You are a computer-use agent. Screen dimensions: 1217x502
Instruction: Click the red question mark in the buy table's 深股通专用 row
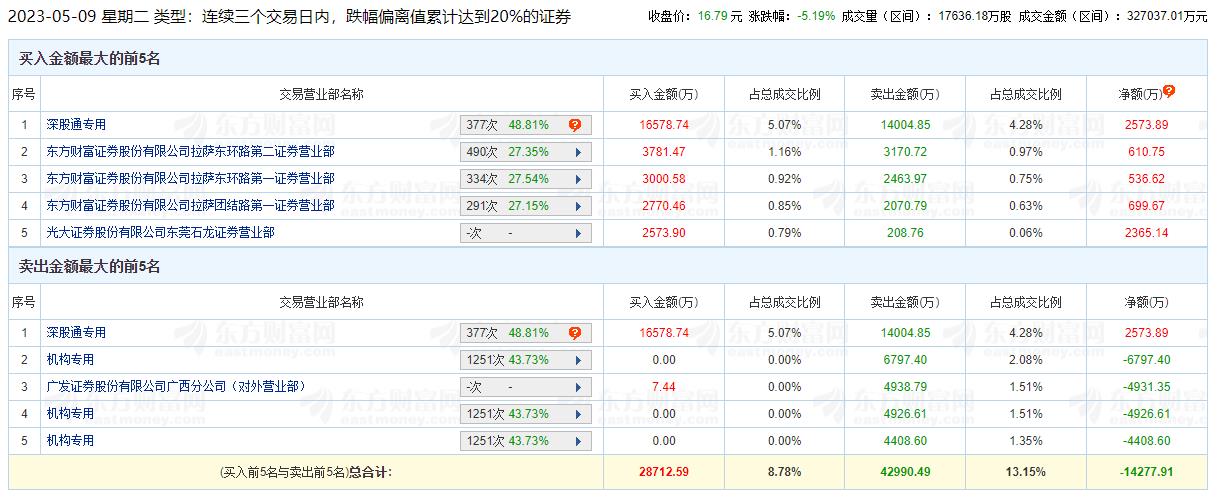tap(575, 125)
